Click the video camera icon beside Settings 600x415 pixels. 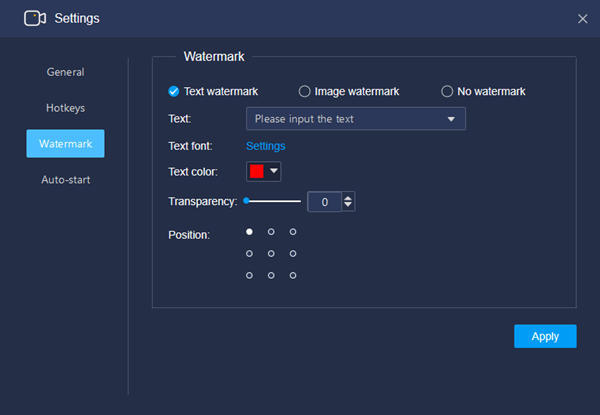pos(35,18)
